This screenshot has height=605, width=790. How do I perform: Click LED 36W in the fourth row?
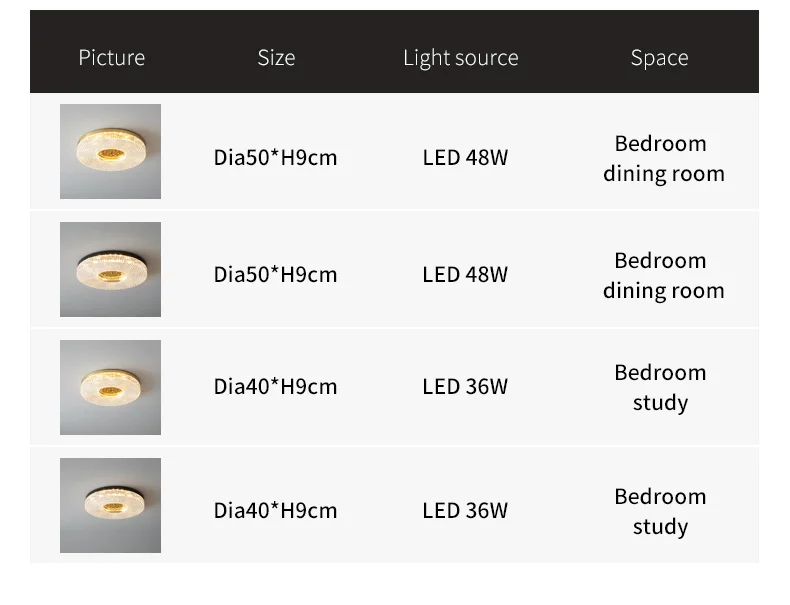465,510
